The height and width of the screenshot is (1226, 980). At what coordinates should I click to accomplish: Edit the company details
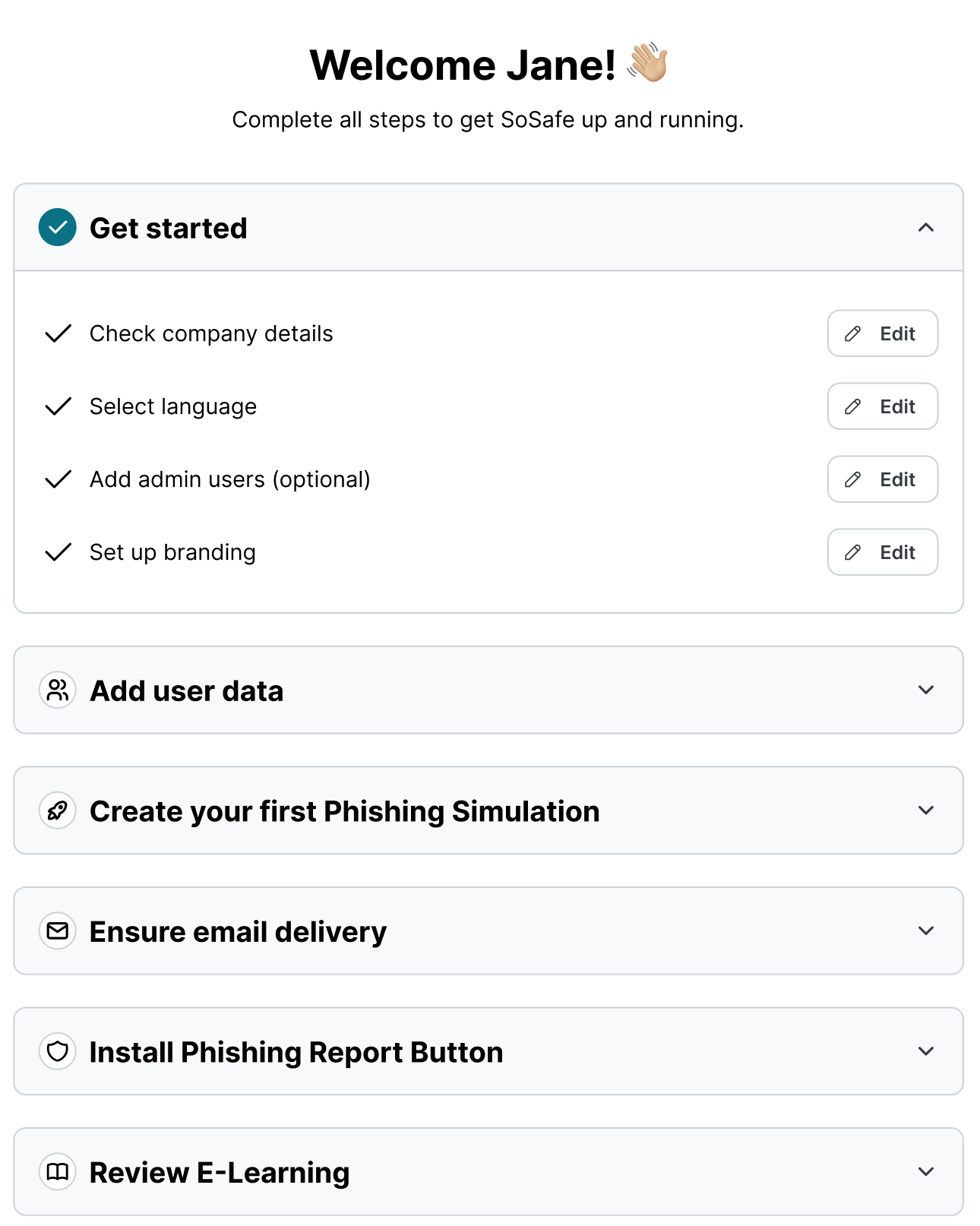[x=882, y=333]
